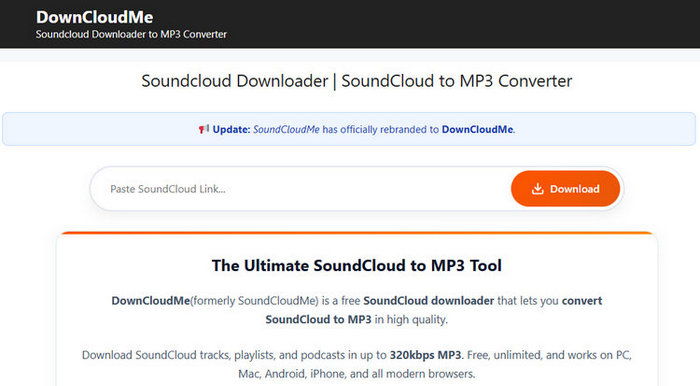
Task: Click the megaphone icon in the update banner
Action: pyautogui.click(x=204, y=129)
